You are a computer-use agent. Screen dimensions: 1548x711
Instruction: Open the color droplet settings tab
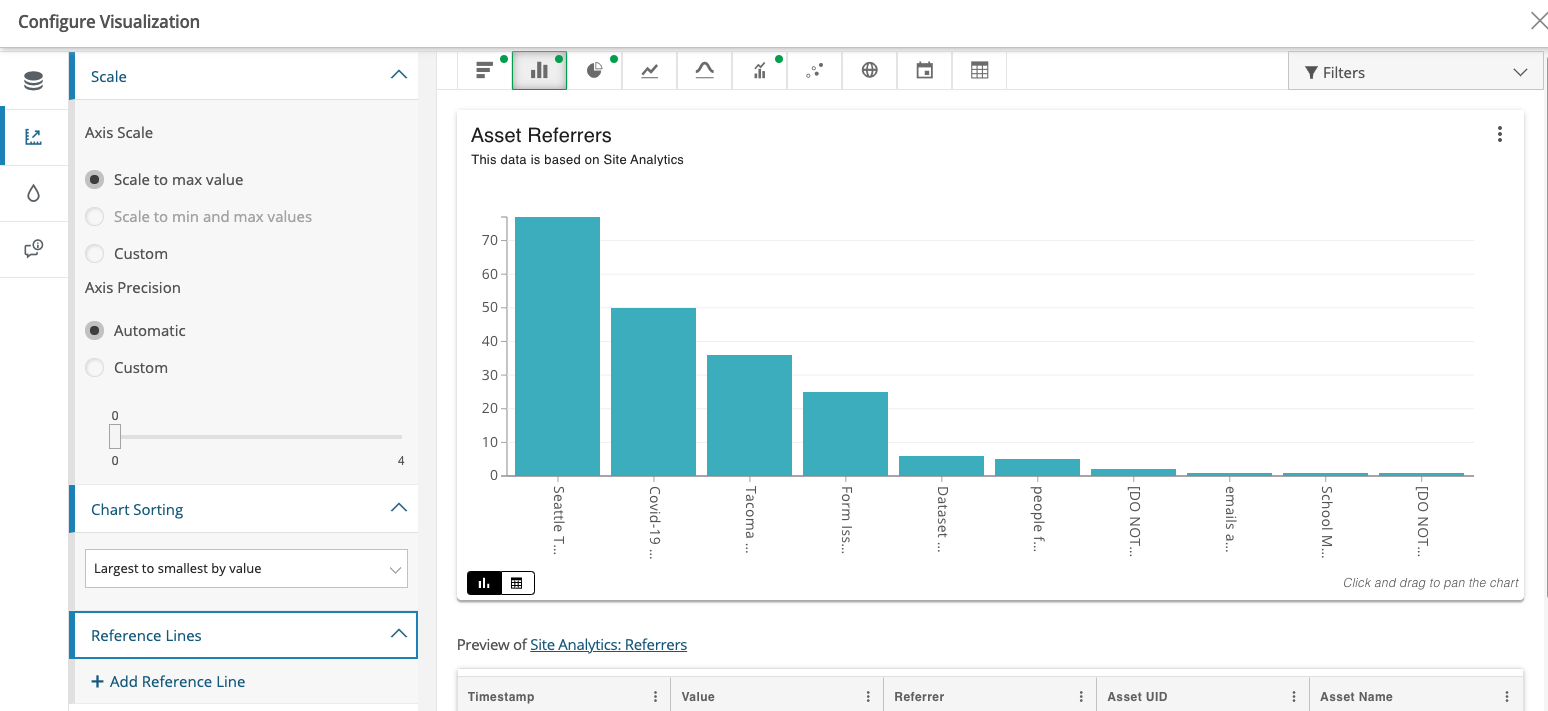(x=34, y=193)
